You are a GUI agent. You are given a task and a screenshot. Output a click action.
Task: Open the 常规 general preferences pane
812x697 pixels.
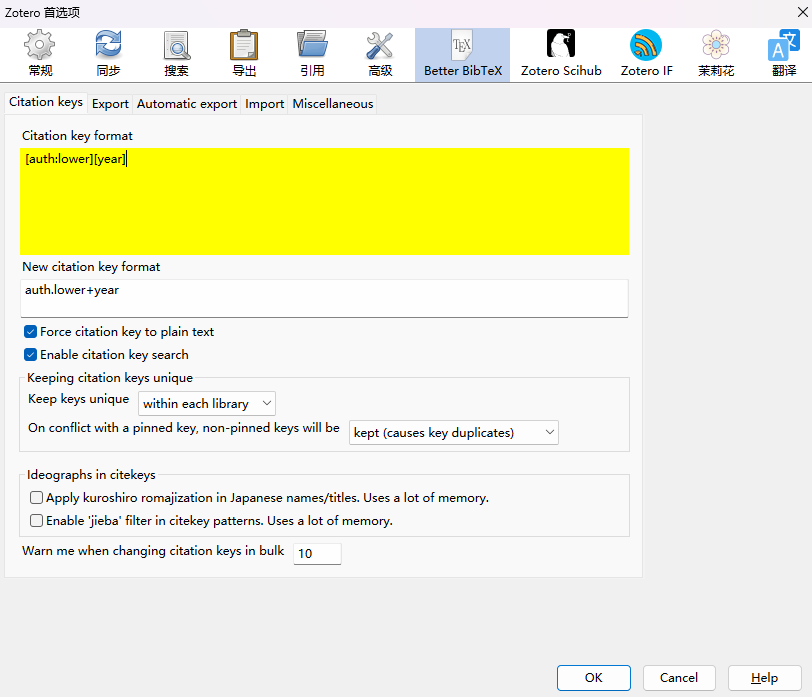(x=40, y=54)
